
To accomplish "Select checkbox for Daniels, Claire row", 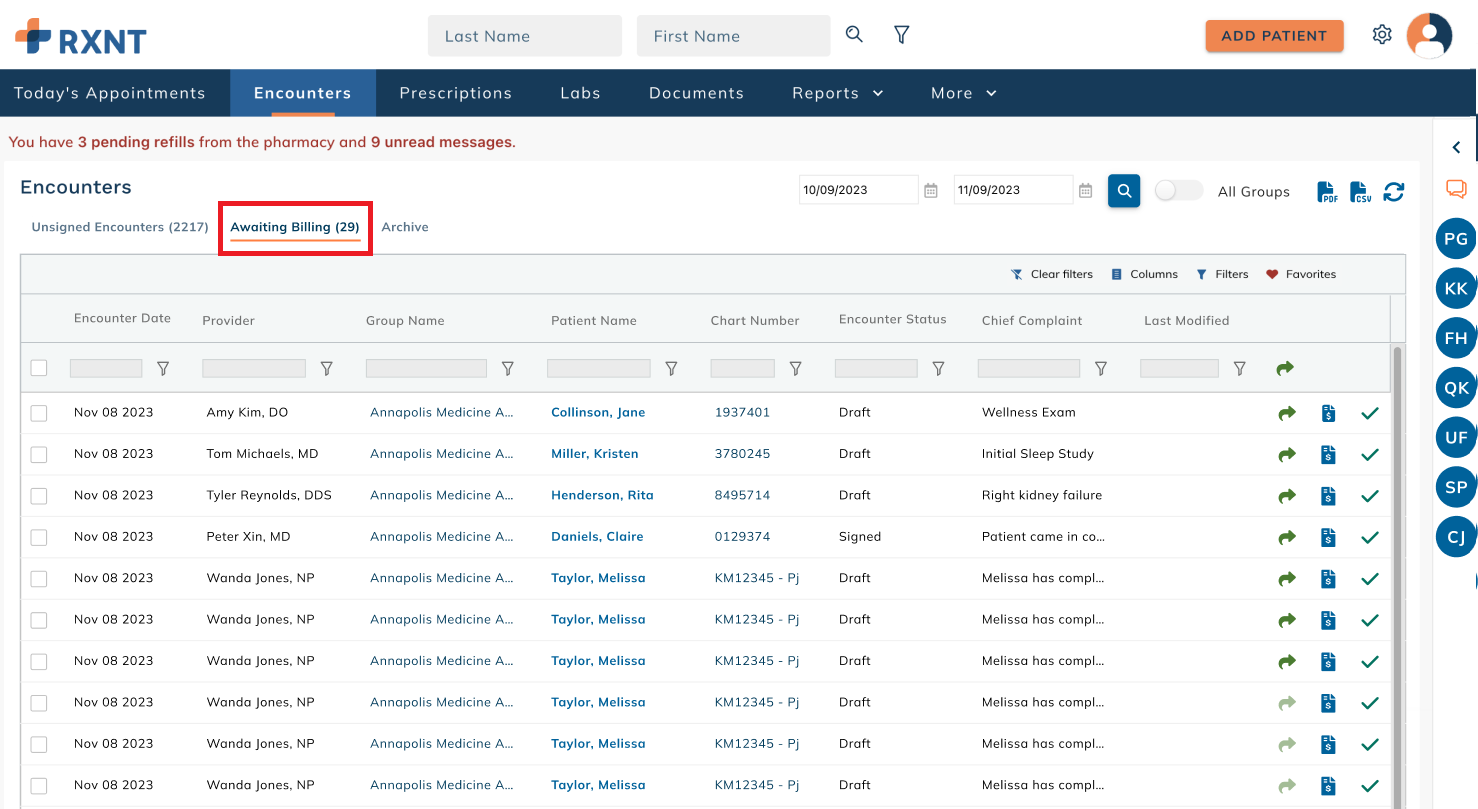I will tap(39, 537).
